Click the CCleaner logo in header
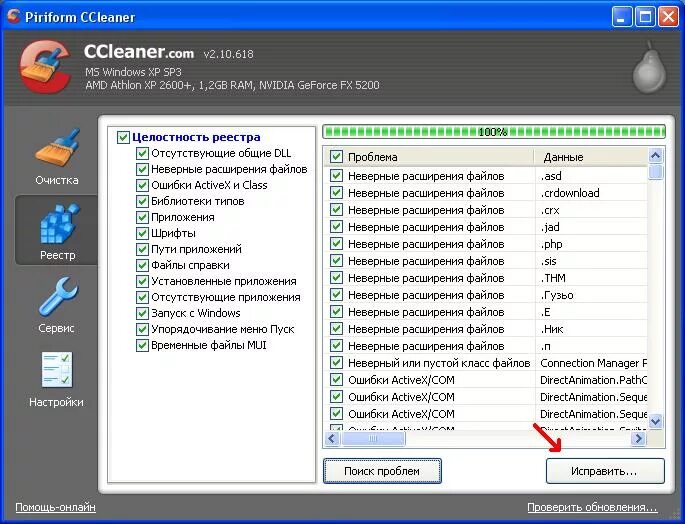This screenshot has width=685, height=524. pyautogui.click(x=45, y=66)
